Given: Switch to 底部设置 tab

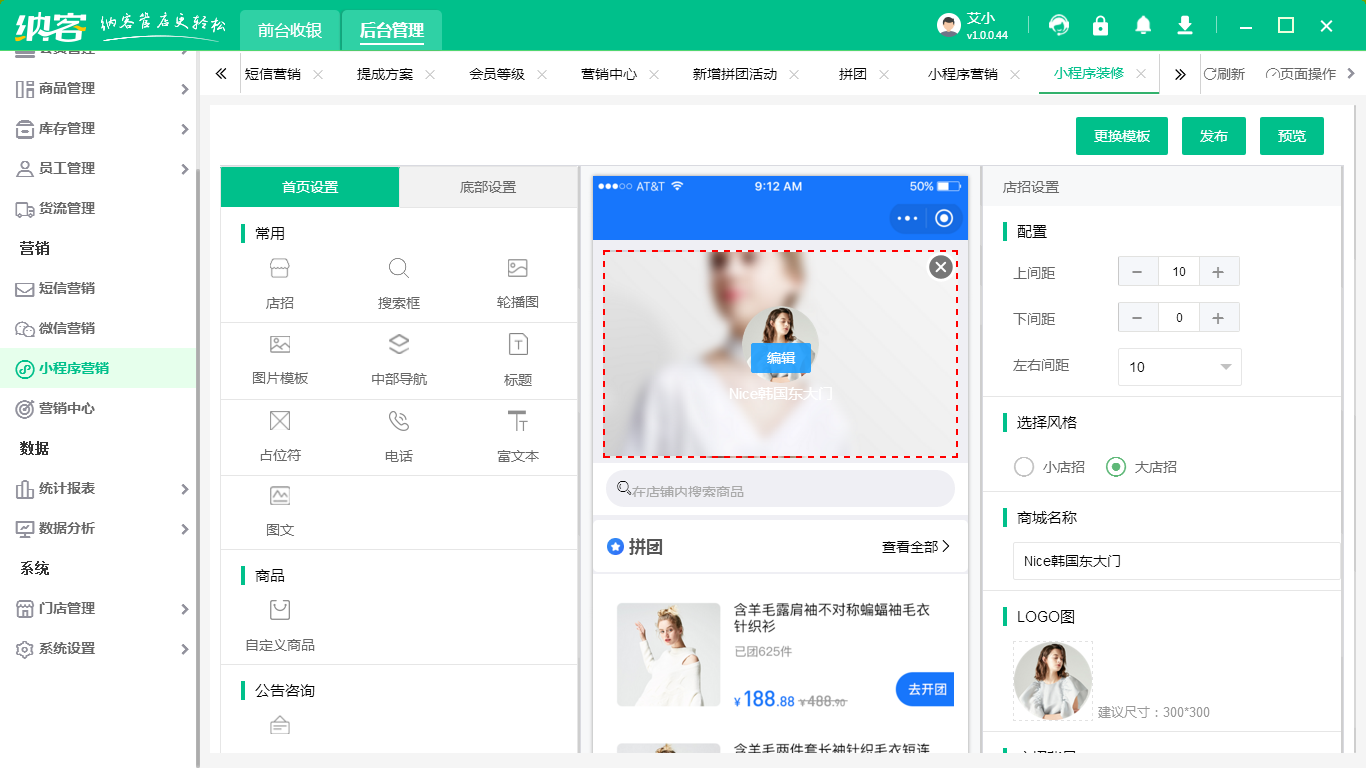Looking at the screenshot, I should click(488, 187).
